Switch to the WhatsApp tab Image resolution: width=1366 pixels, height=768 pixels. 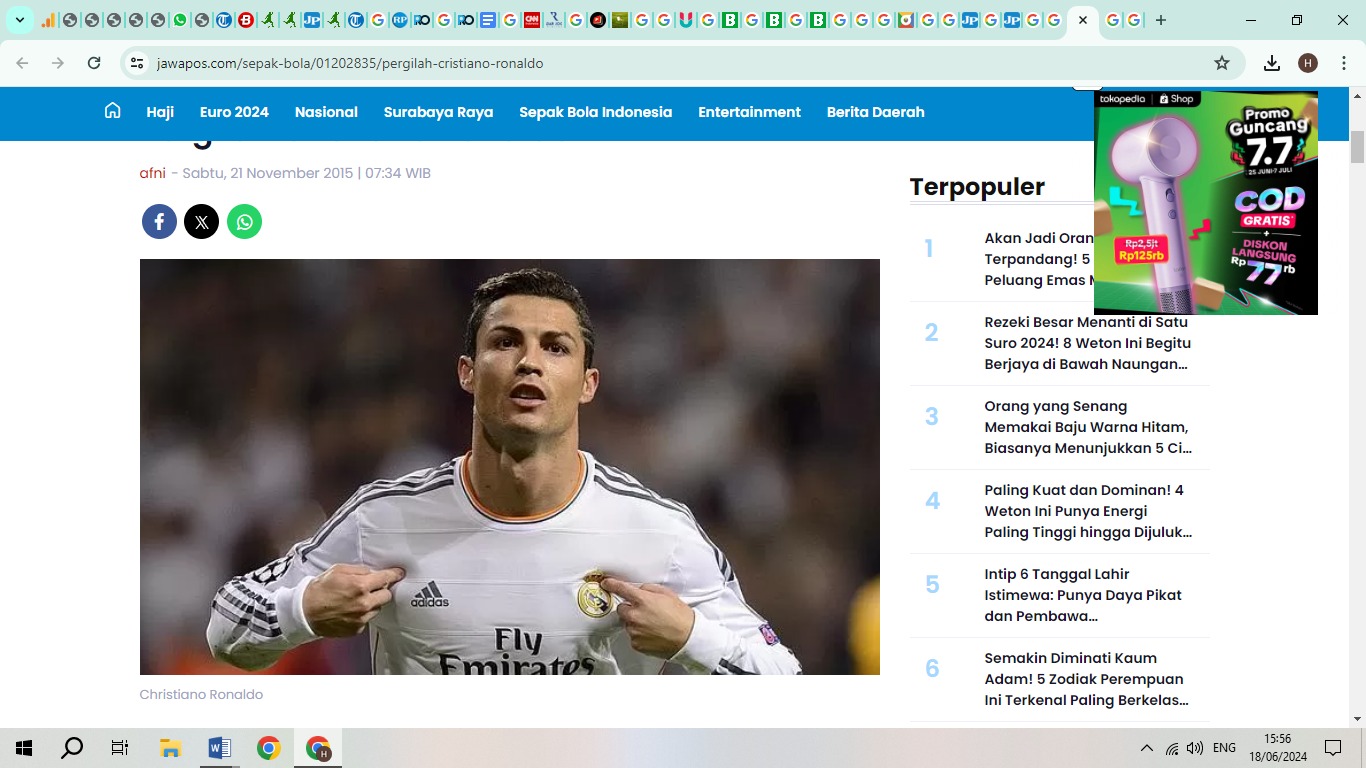[180, 20]
